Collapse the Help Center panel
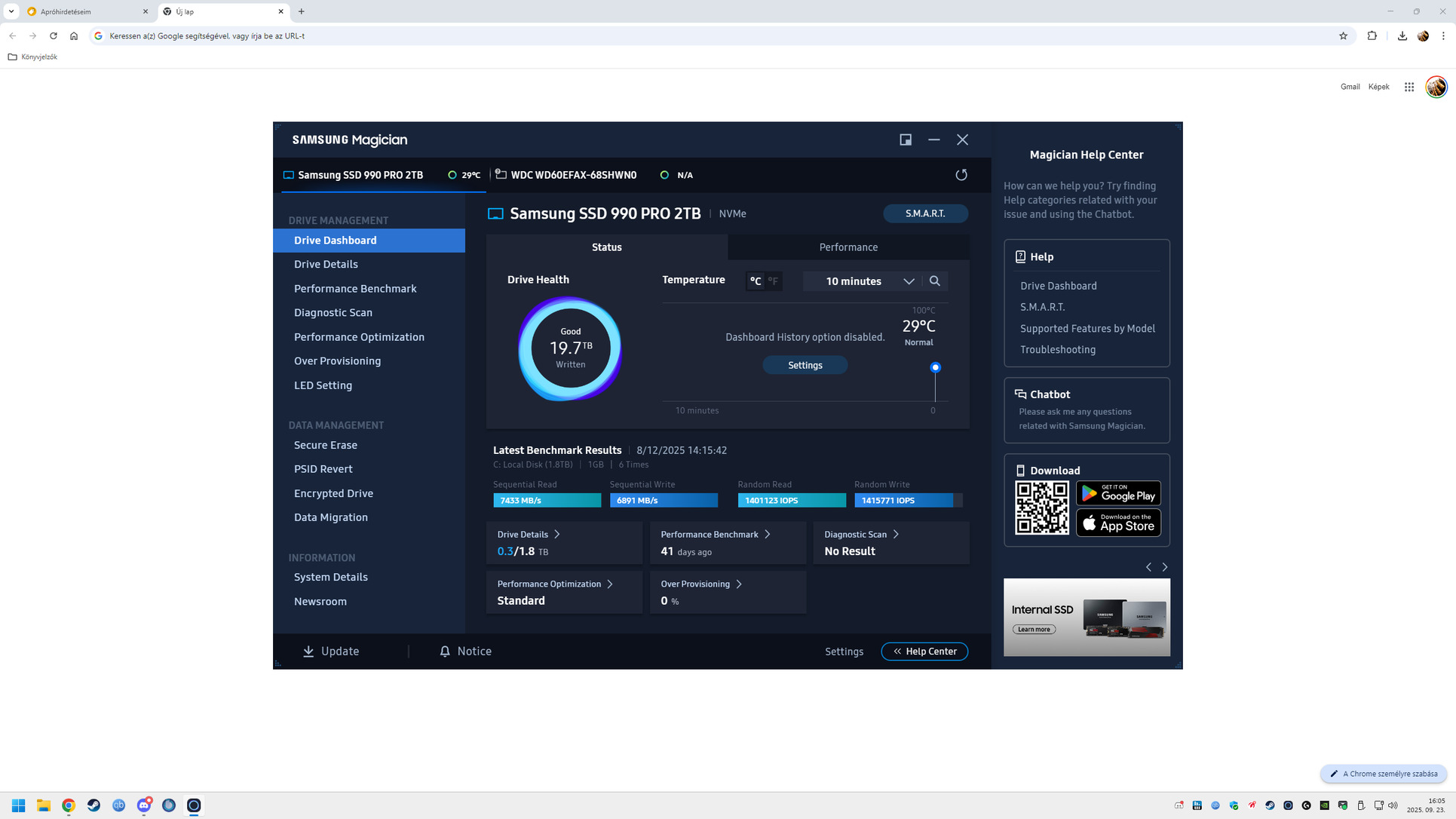This screenshot has width=1456, height=819. (x=924, y=652)
